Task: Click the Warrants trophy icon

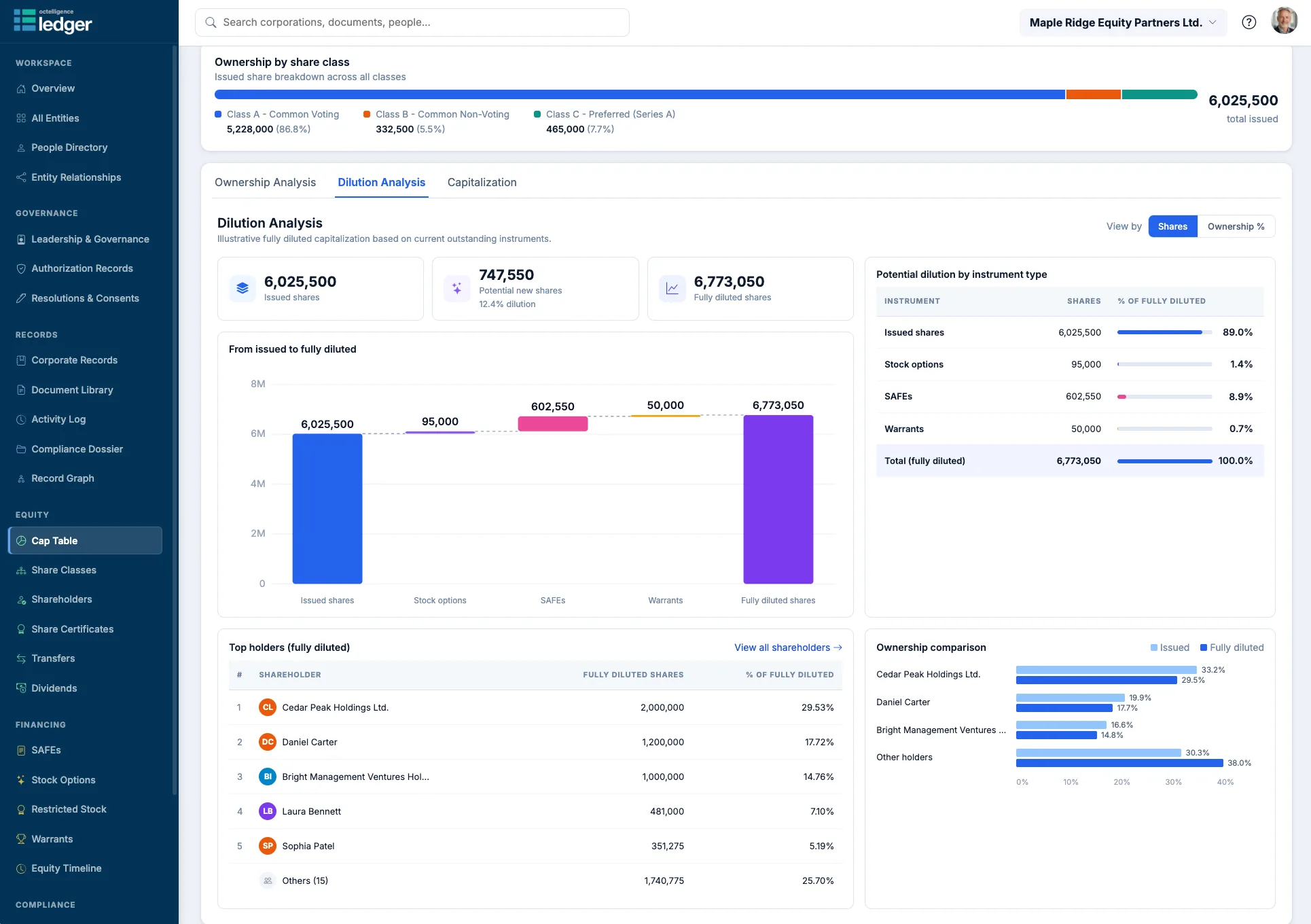Action: click(21, 839)
